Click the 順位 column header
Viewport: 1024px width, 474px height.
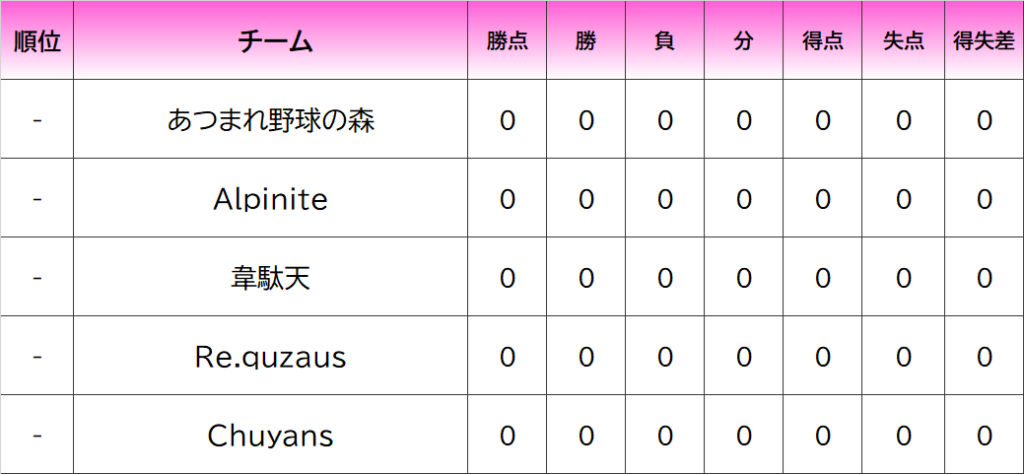click(x=37, y=42)
